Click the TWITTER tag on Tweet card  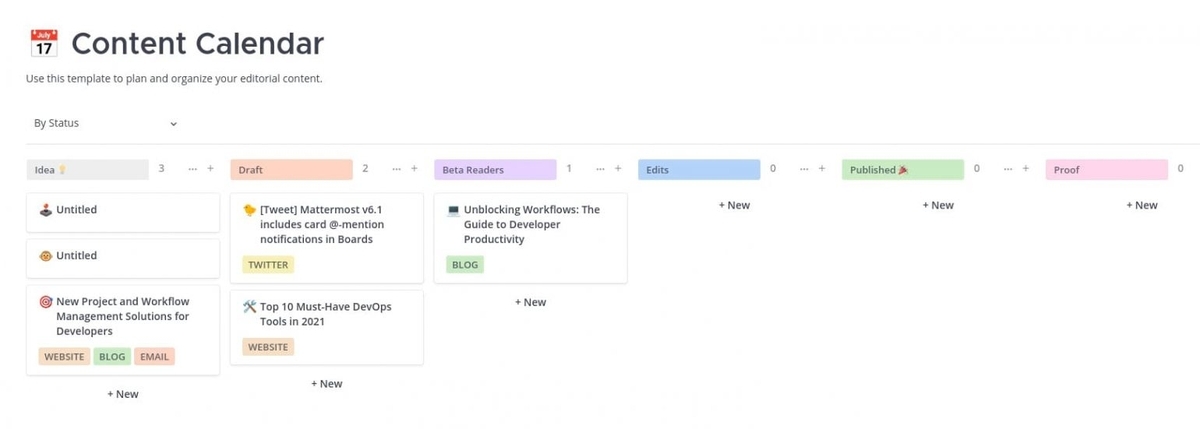coord(268,265)
